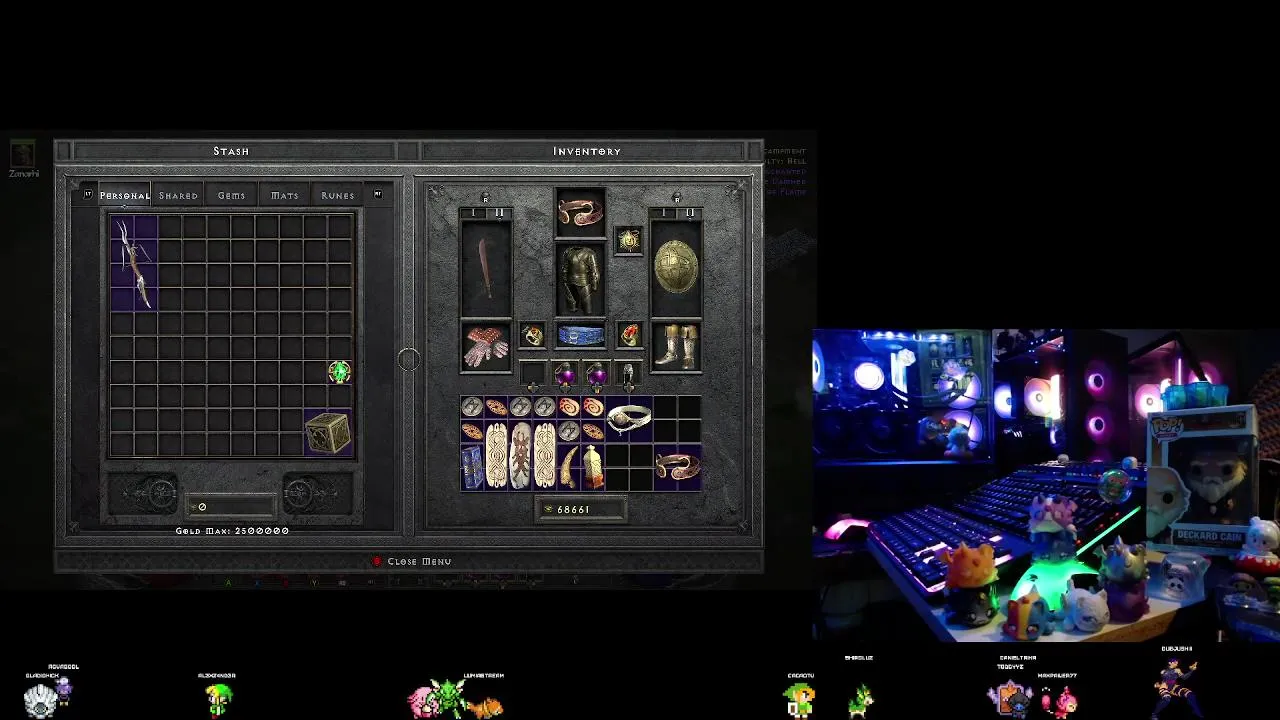Image resolution: width=1280 pixels, height=720 pixels.
Task: Click the LT previous-tab arrow in stash
Action: [88, 194]
